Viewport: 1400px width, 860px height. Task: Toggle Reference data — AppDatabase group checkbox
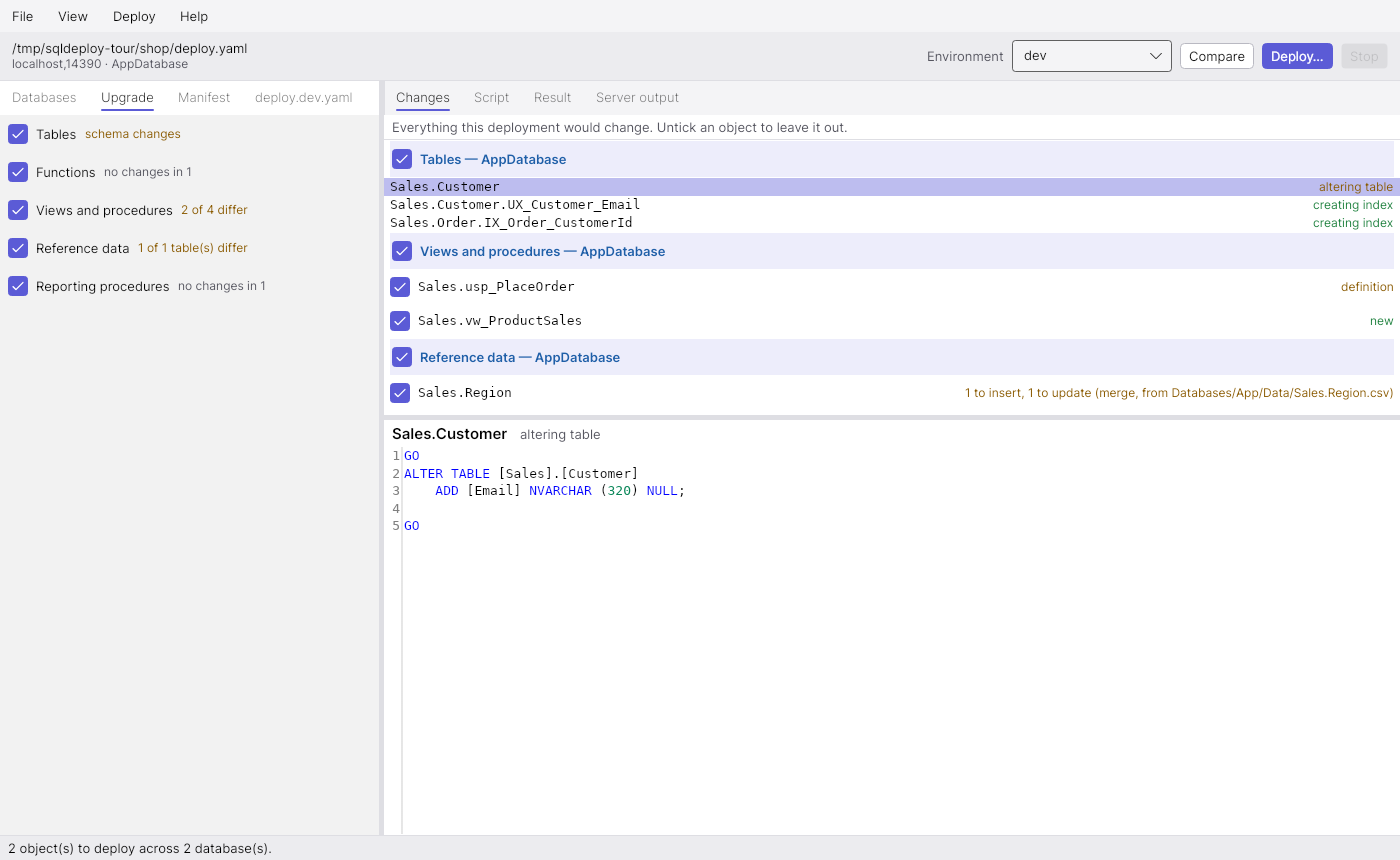[402, 357]
